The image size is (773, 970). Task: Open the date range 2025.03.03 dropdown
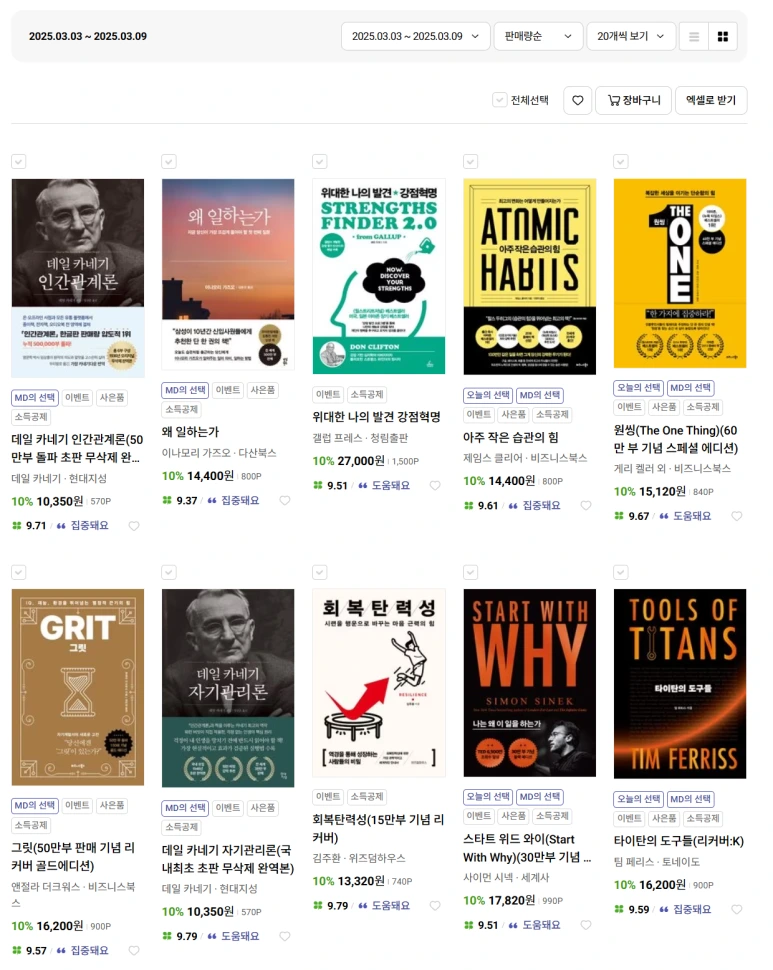416,36
